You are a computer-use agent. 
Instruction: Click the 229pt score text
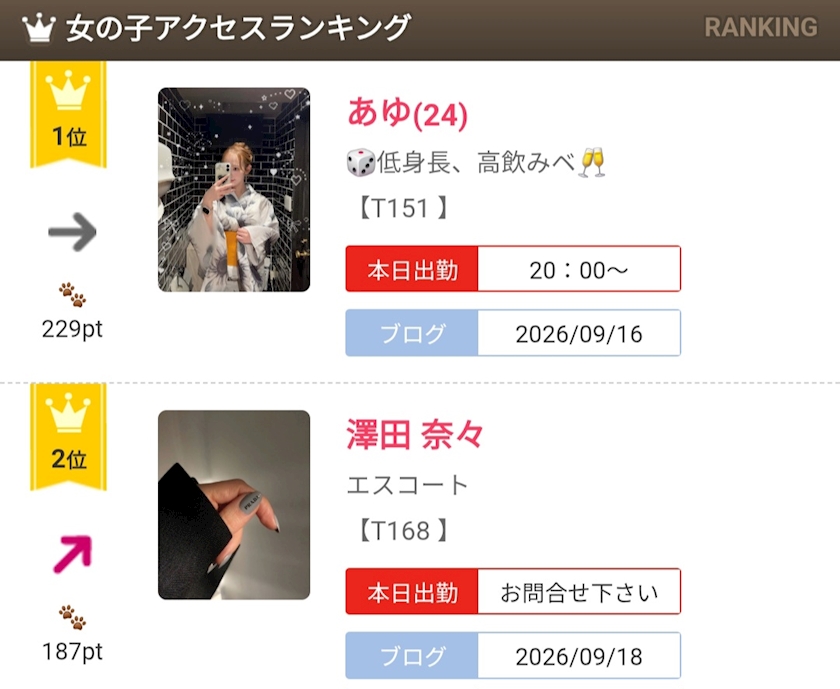(72, 329)
